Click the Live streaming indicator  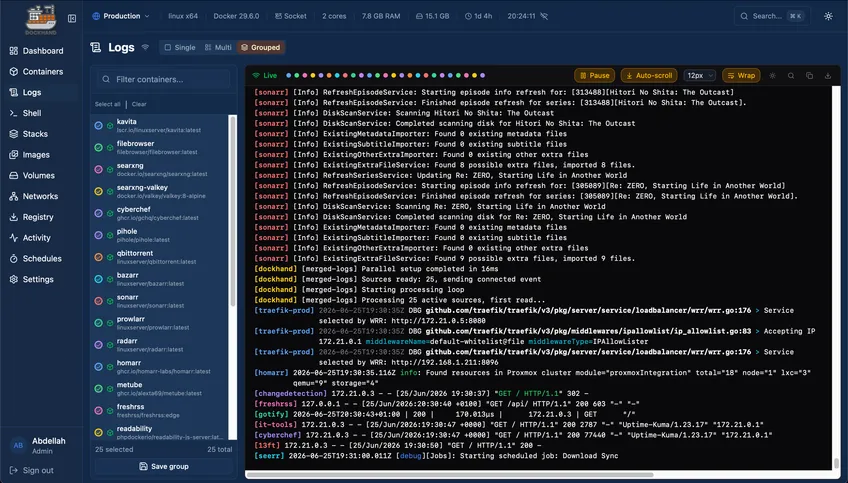(264, 76)
